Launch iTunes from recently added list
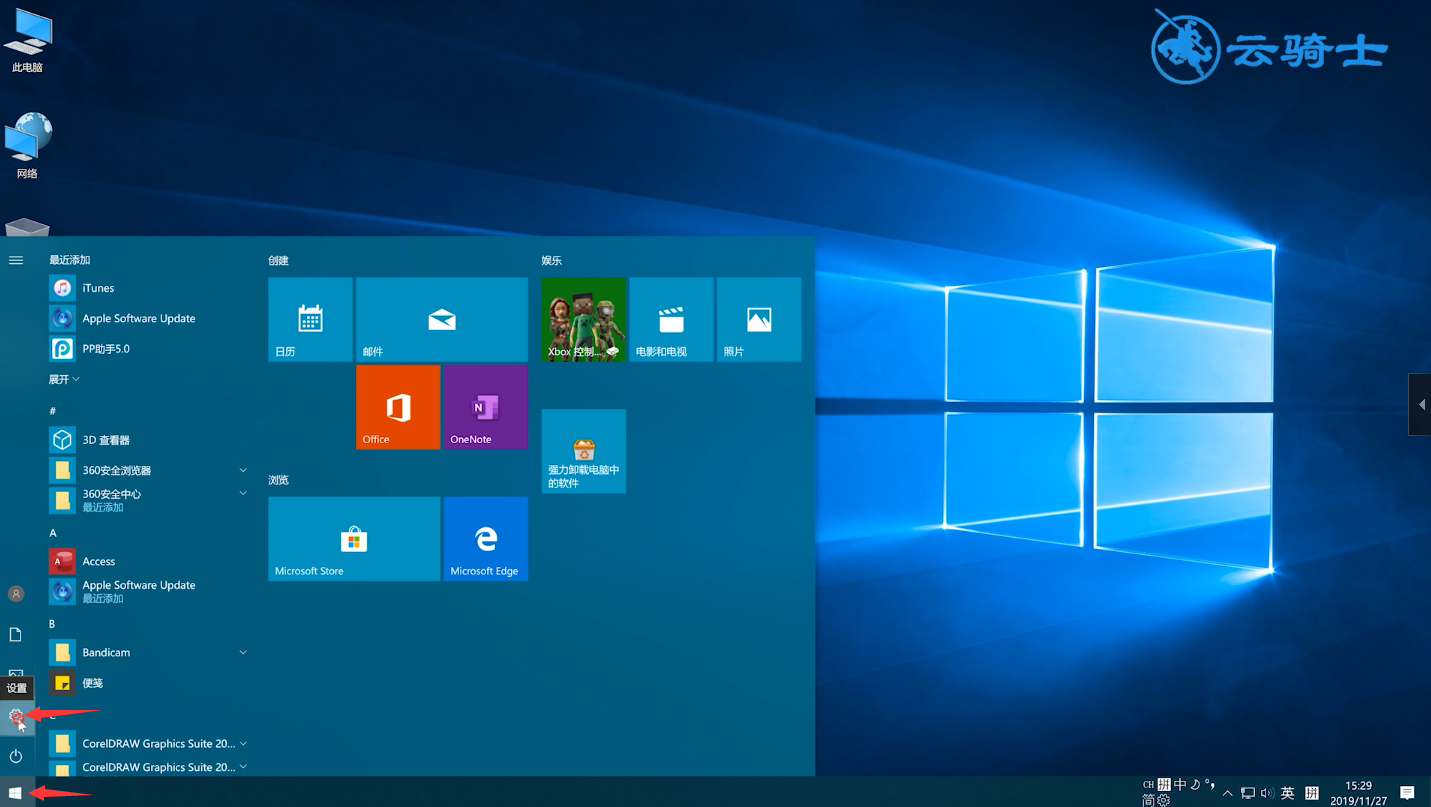 click(x=148, y=288)
